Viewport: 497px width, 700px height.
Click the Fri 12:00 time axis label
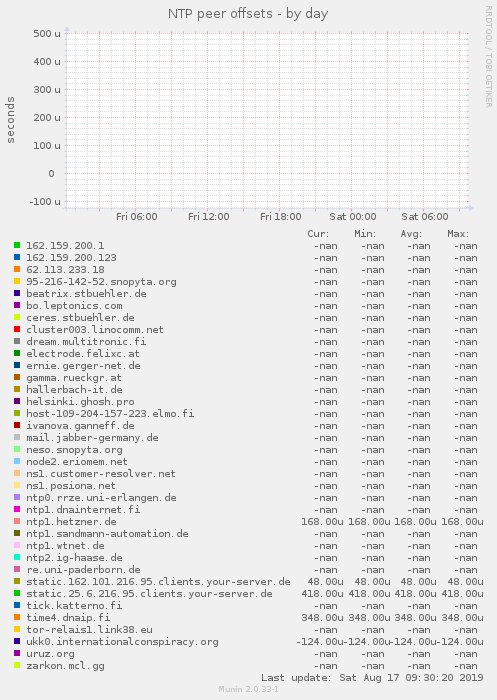point(209,217)
